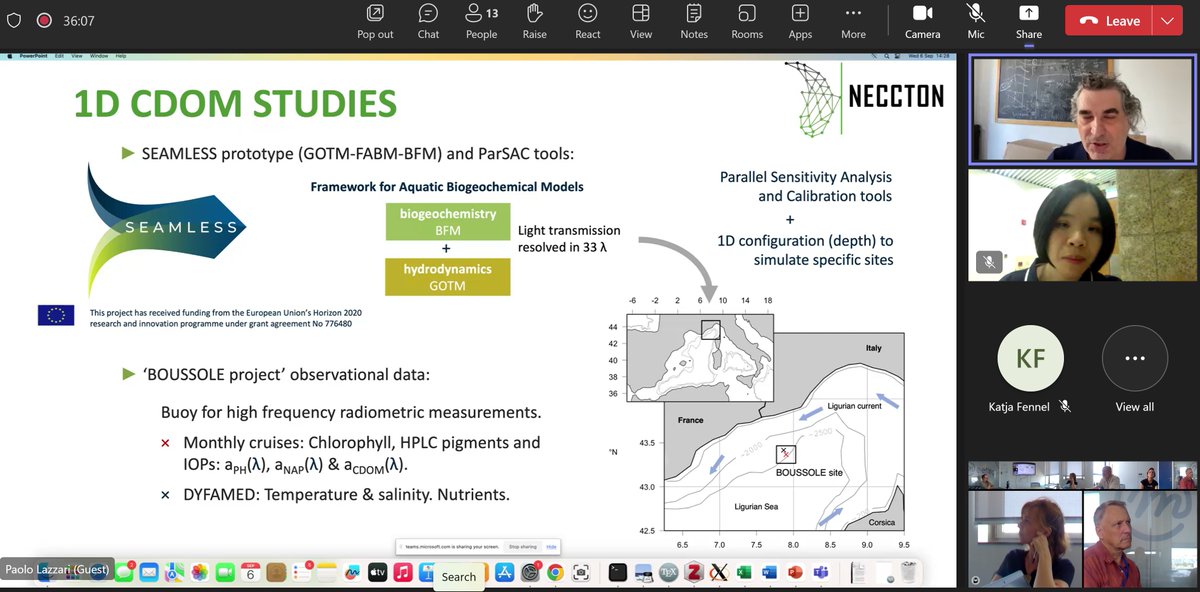The height and width of the screenshot is (592, 1200).
Task: Open Word from the Dock
Action: click(769, 572)
